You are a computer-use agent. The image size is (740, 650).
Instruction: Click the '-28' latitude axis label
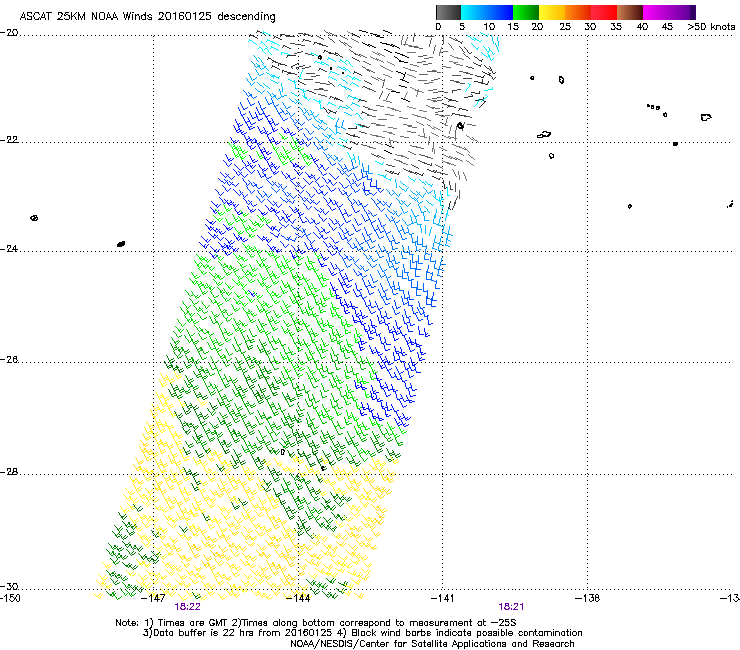click(x=9, y=472)
